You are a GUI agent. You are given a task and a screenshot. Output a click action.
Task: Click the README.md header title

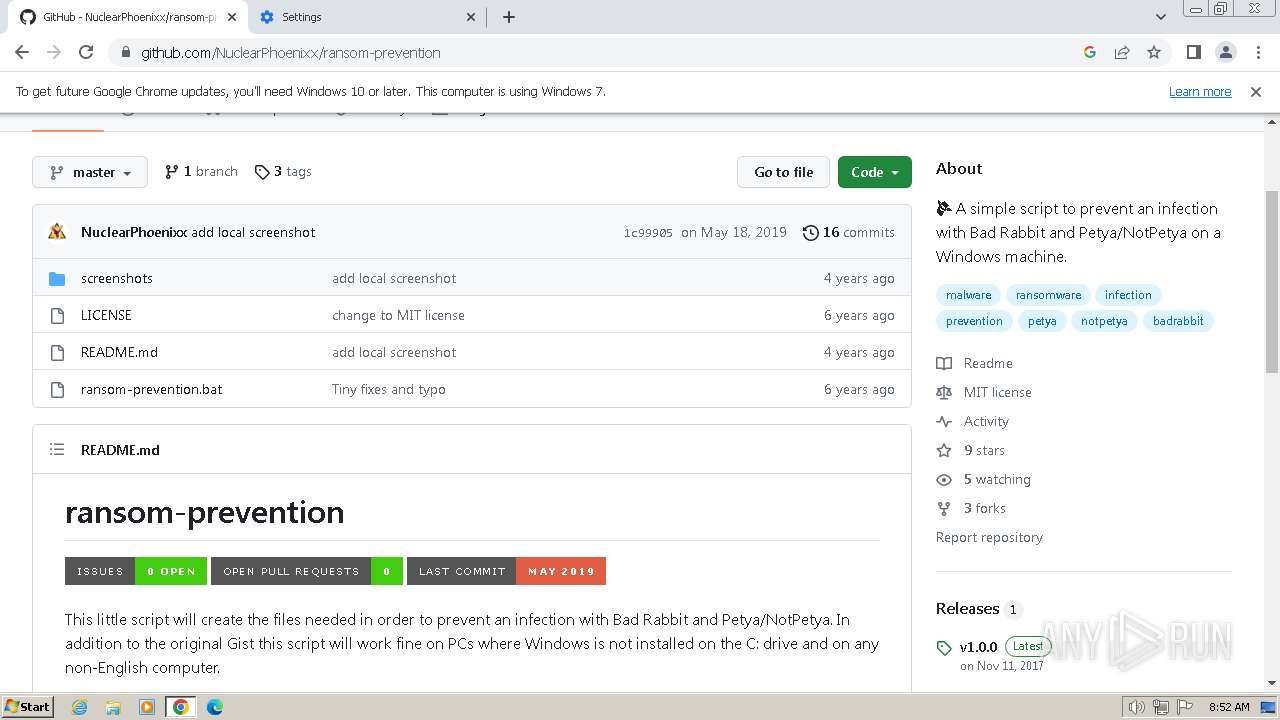click(x=120, y=450)
